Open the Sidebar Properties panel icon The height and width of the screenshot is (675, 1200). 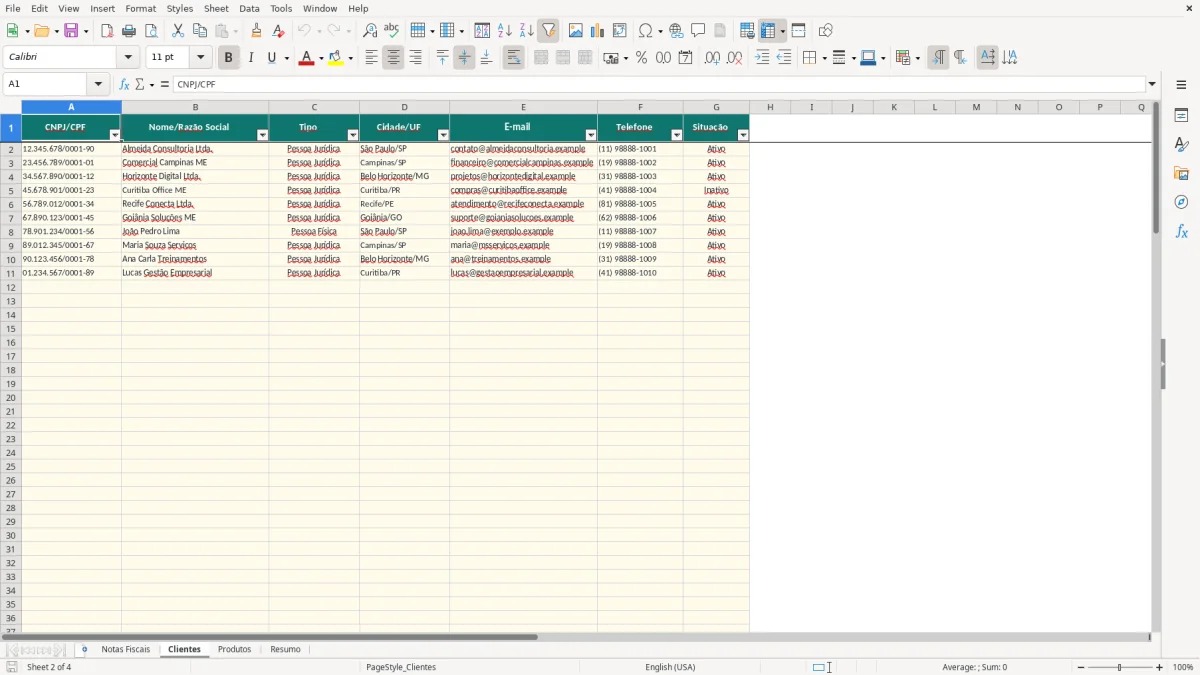(1181, 116)
